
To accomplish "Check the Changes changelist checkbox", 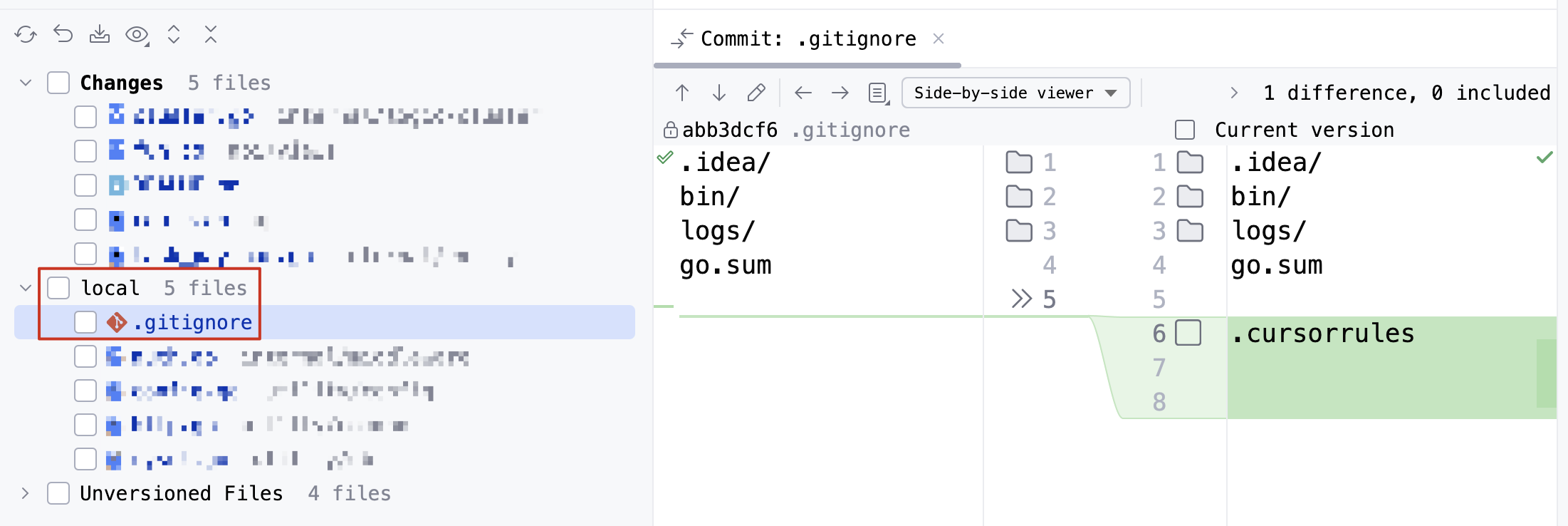I will point(58,83).
